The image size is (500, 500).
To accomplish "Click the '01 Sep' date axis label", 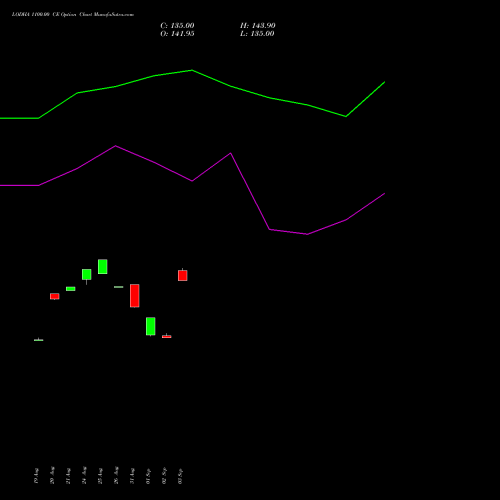I will click(148, 476).
